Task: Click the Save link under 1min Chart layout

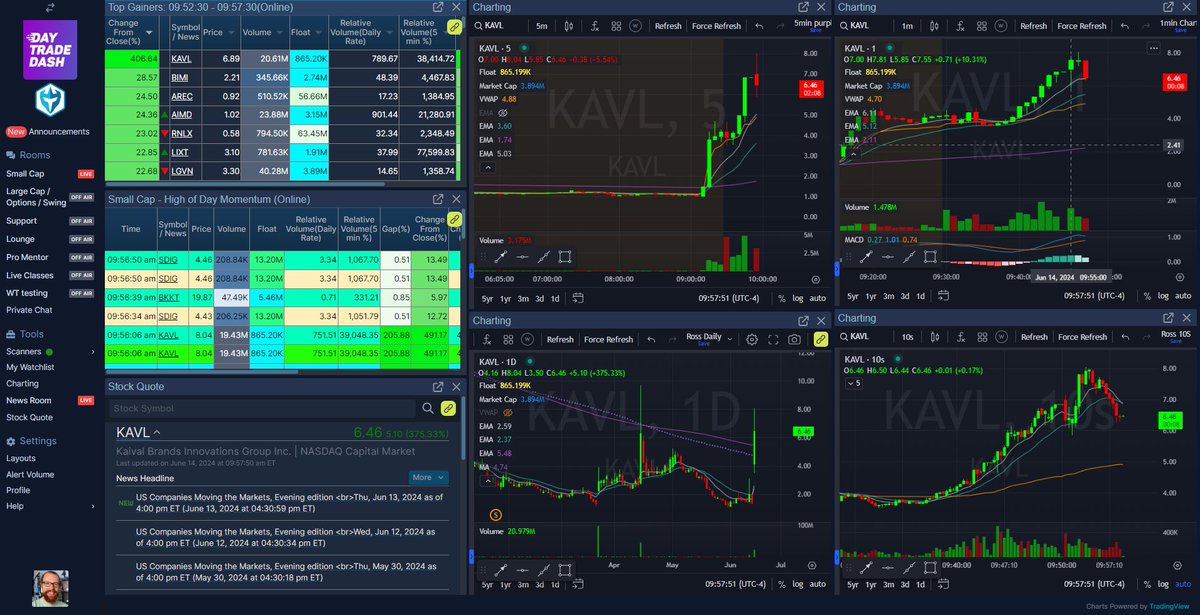Action: (1179, 30)
